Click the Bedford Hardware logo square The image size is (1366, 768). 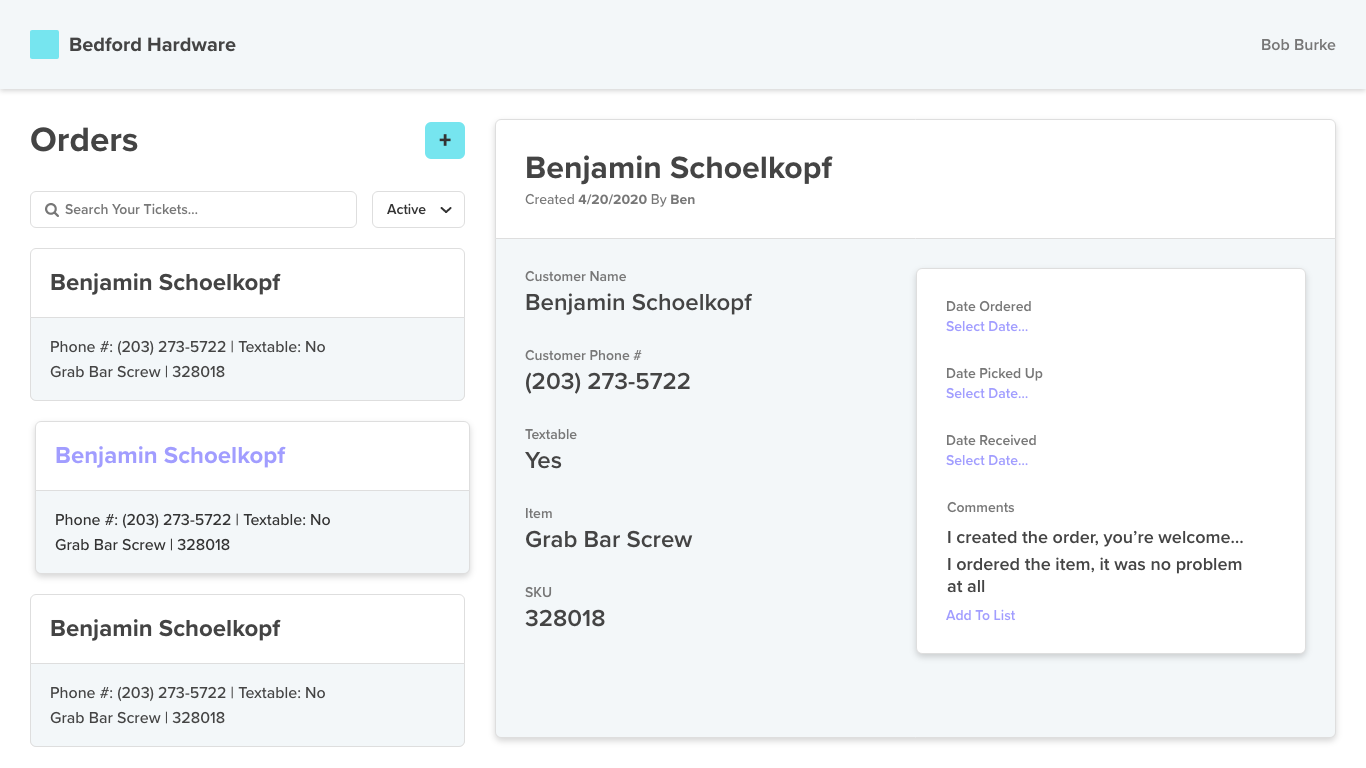click(44, 45)
